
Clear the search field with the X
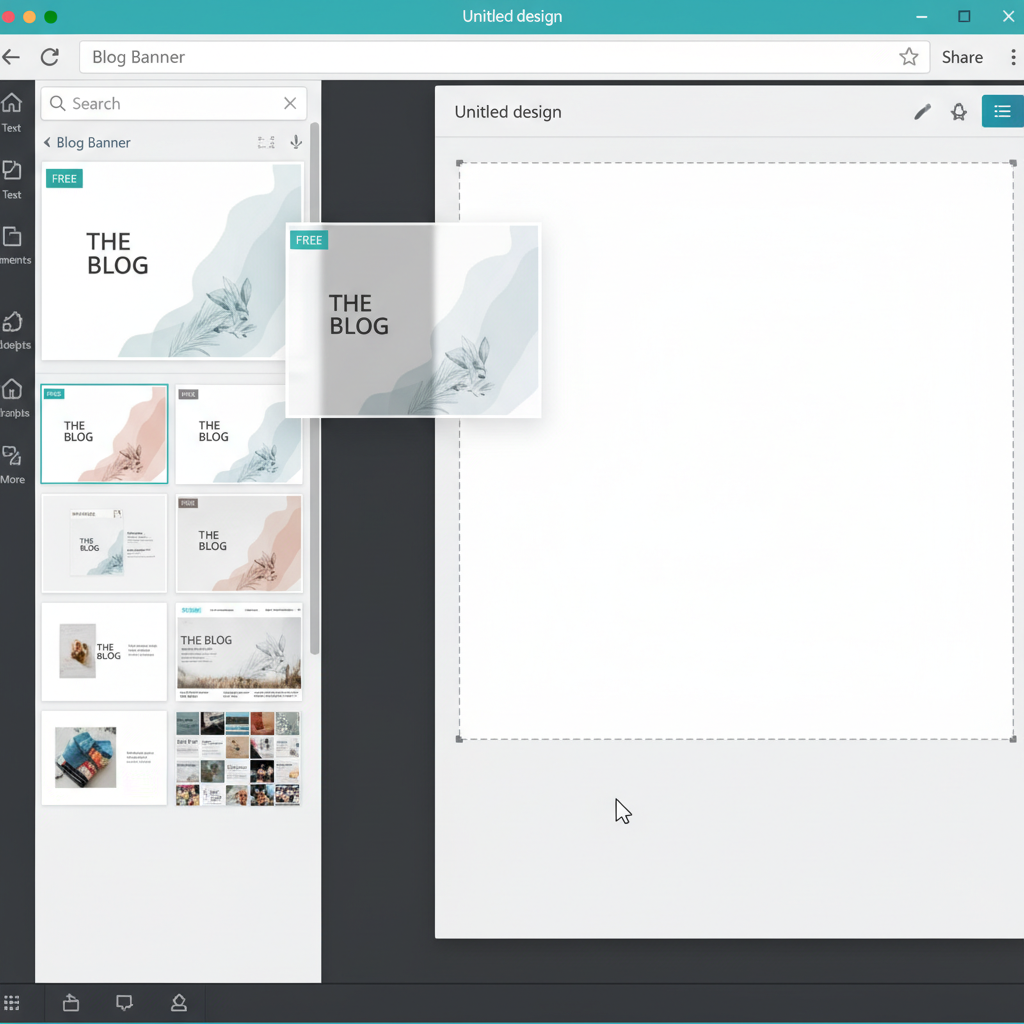pyautogui.click(x=289, y=103)
